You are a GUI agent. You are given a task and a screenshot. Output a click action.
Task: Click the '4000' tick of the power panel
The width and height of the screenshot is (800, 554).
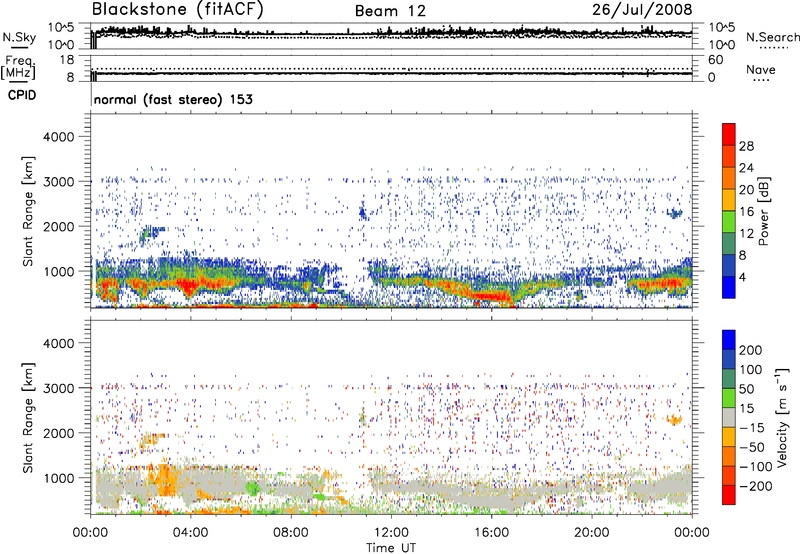tap(58, 137)
